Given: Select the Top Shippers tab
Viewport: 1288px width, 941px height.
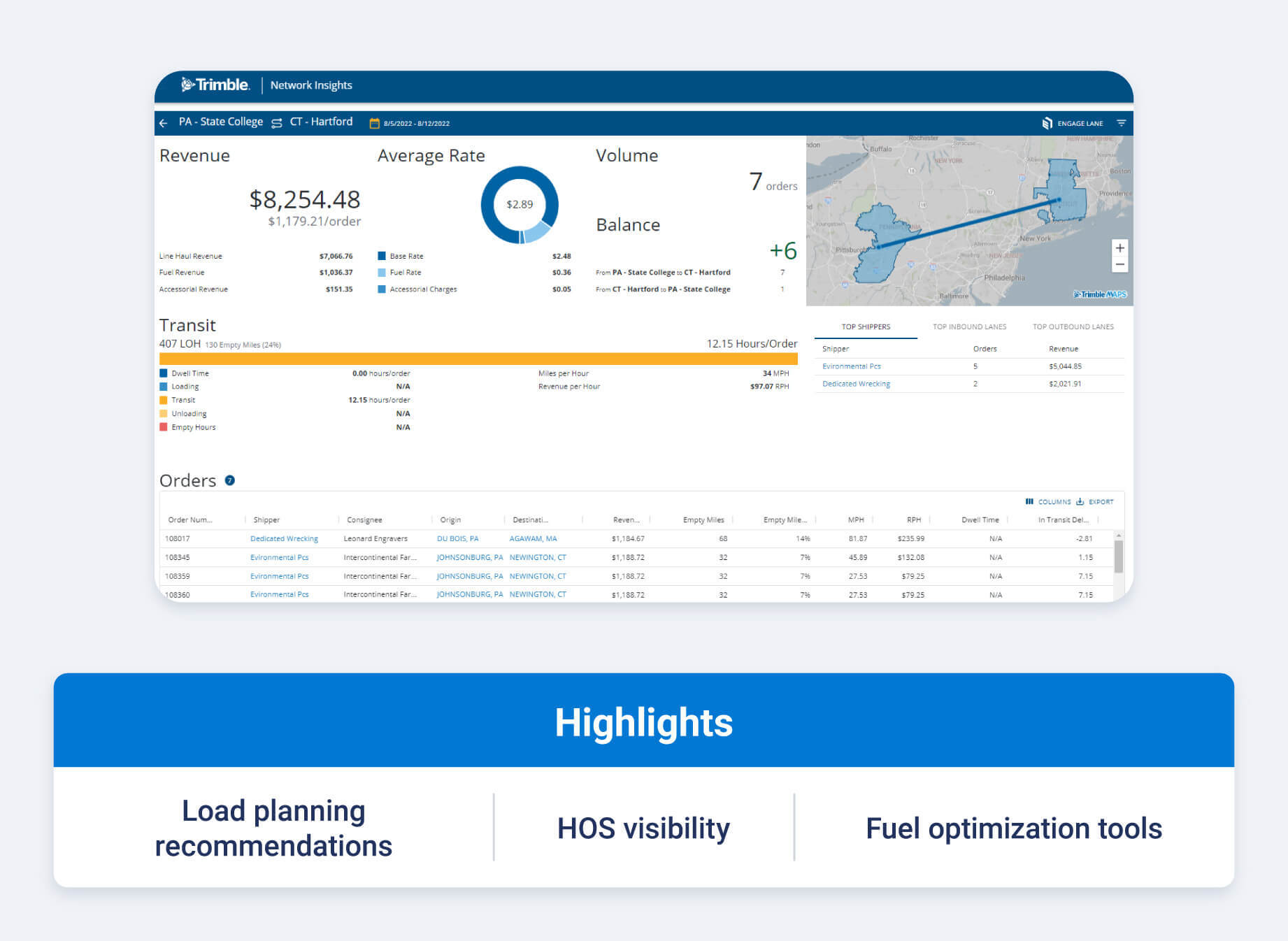Looking at the screenshot, I should point(866,326).
